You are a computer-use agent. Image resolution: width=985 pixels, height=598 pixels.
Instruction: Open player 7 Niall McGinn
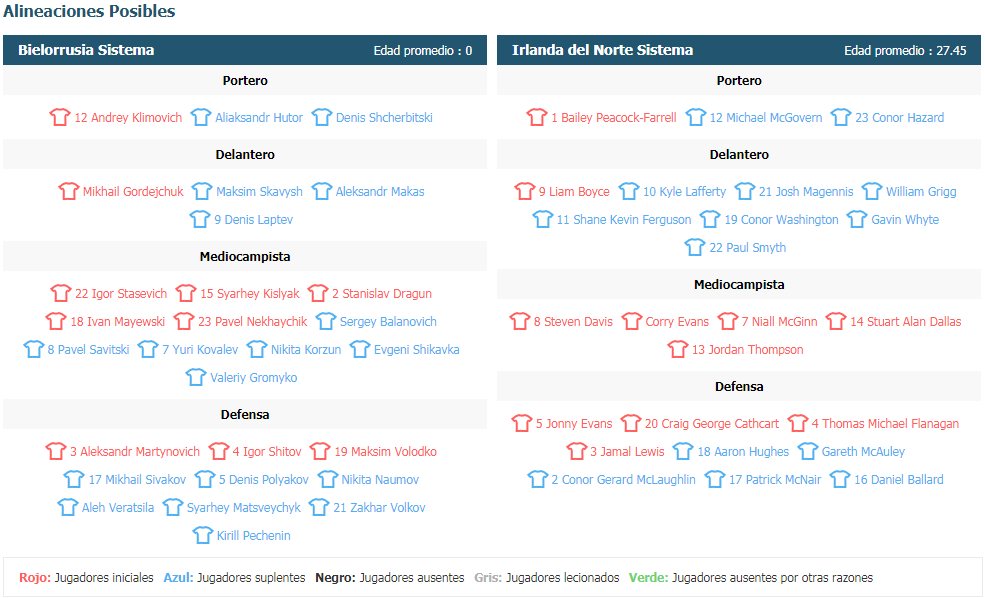tap(780, 322)
